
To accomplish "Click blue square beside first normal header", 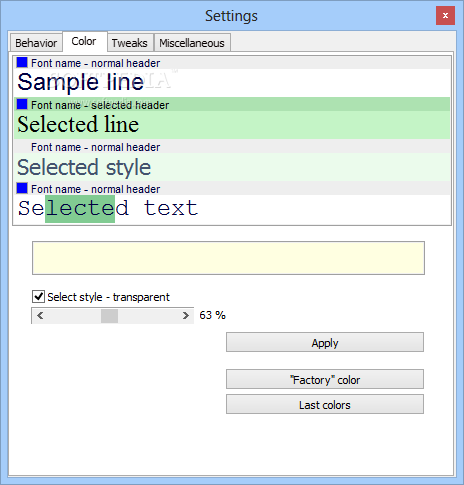I will [22, 62].
